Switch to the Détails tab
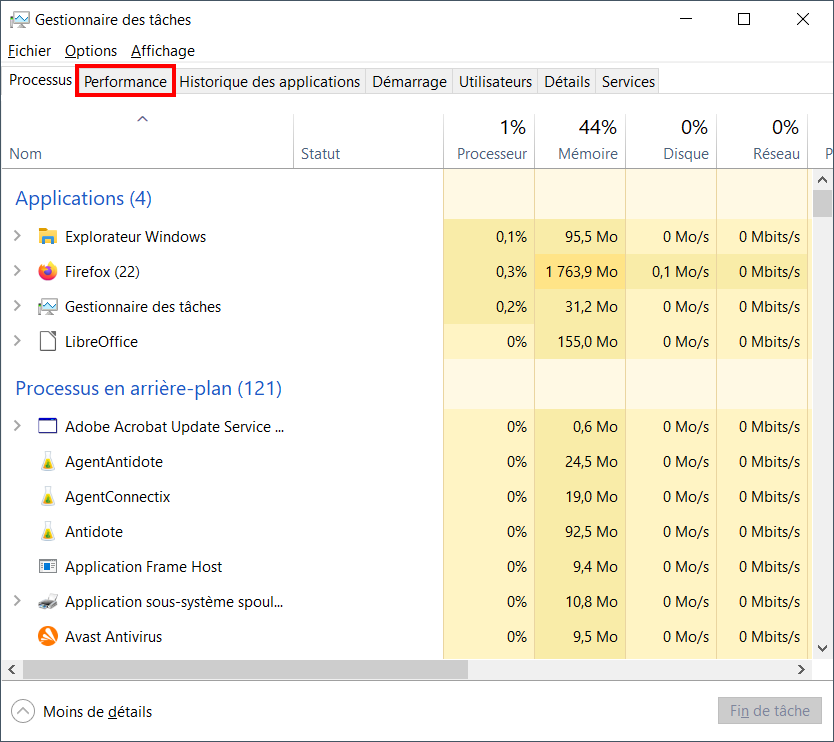Screen dimensions: 834x742 pos(567,81)
